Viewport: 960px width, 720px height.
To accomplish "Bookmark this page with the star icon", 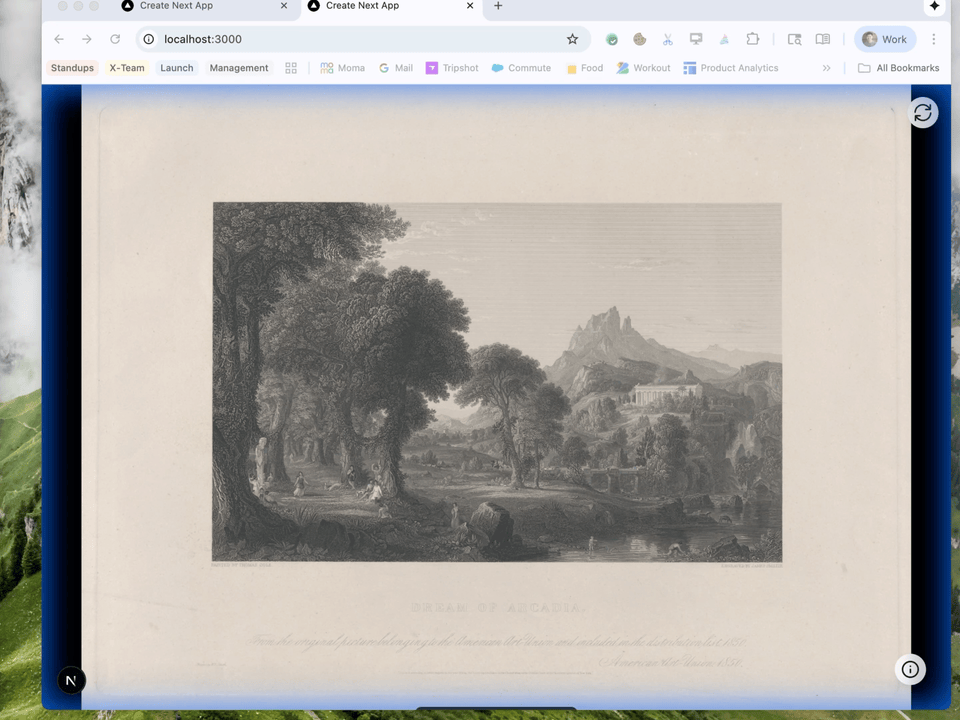I will click(x=572, y=39).
